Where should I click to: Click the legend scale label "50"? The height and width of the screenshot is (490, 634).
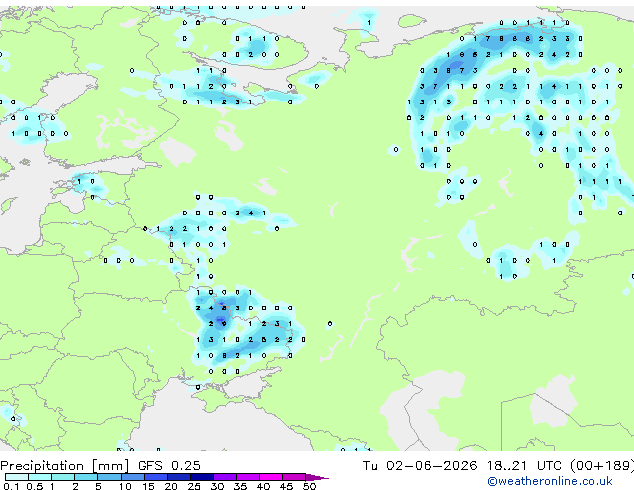pyautogui.click(x=309, y=486)
